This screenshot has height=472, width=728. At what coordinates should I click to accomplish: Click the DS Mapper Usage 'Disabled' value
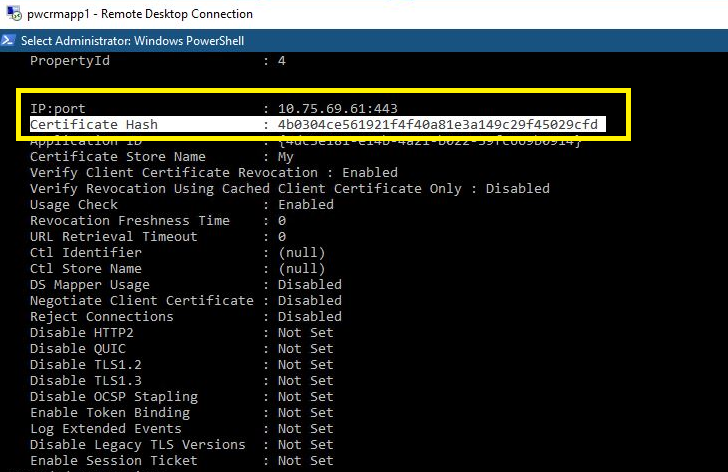tap(310, 284)
